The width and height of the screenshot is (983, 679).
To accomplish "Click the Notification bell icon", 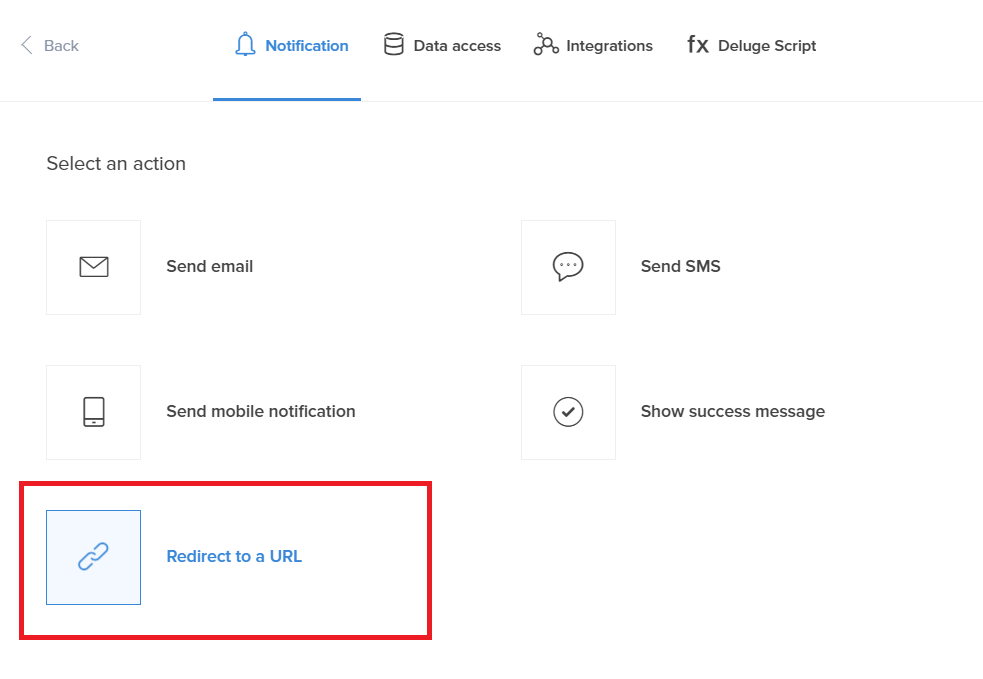I will tap(245, 45).
